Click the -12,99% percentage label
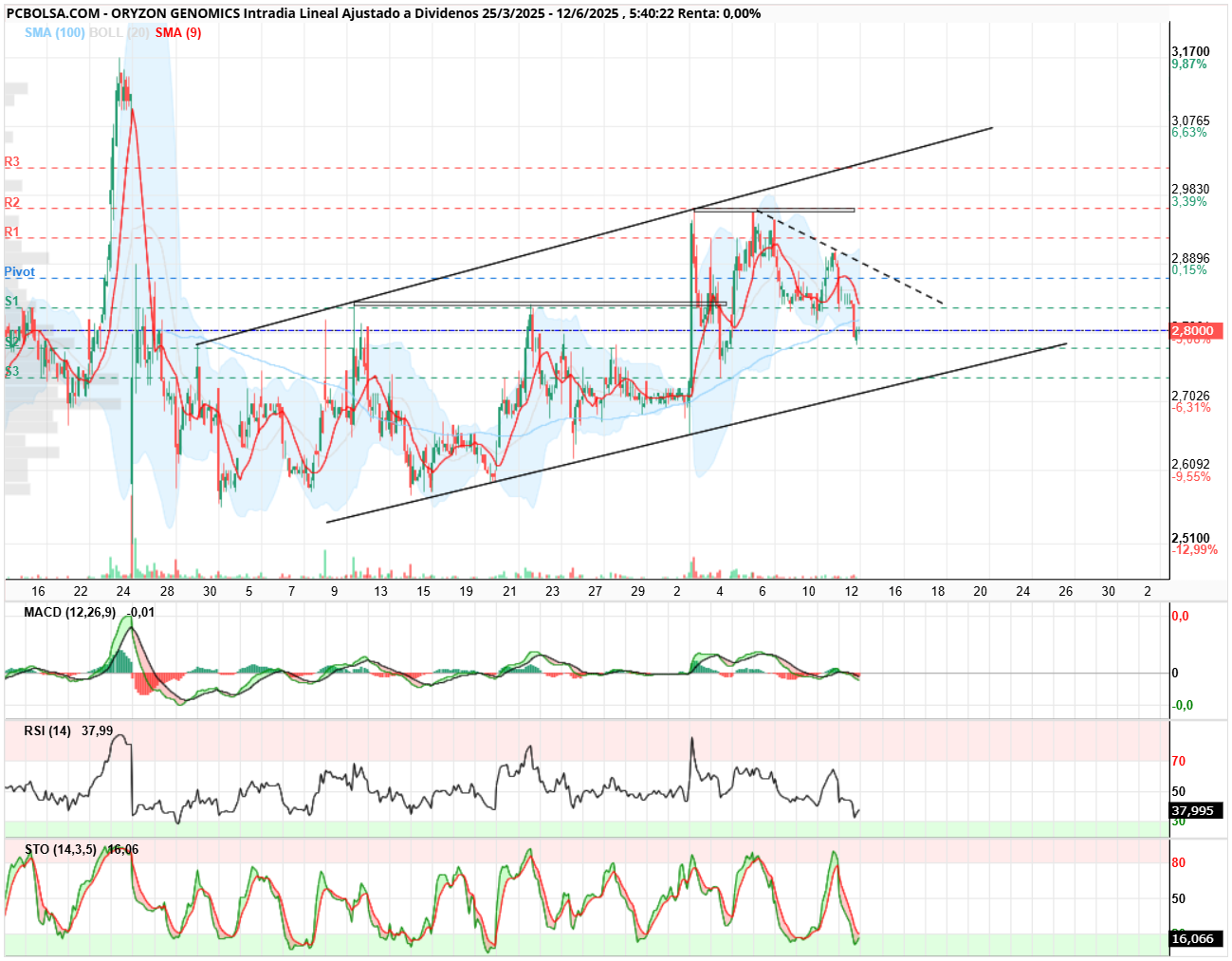 tap(1194, 550)
